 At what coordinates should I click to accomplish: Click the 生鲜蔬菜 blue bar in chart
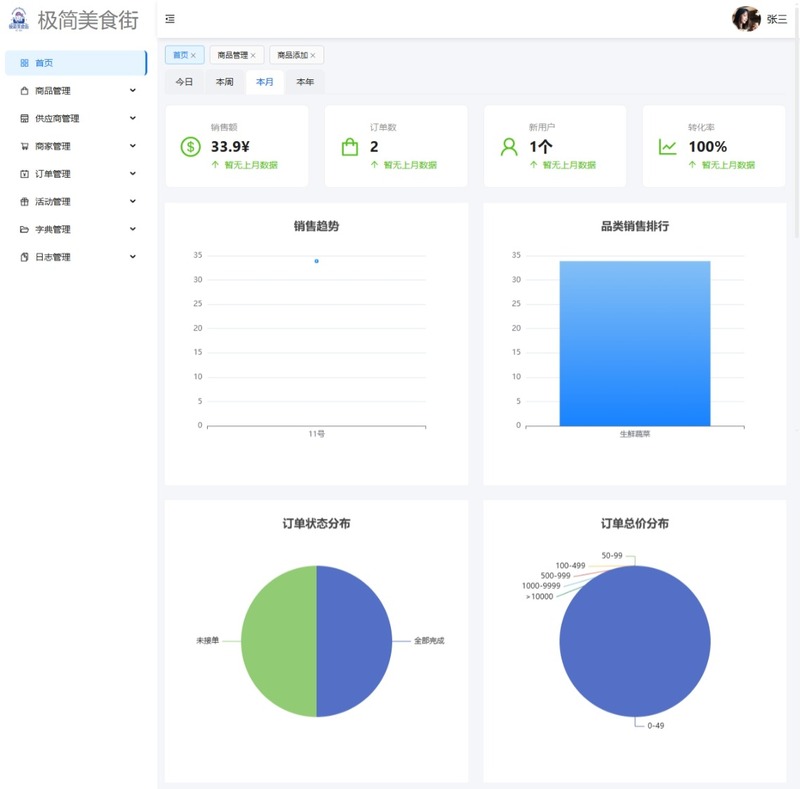tap(635, 343)
